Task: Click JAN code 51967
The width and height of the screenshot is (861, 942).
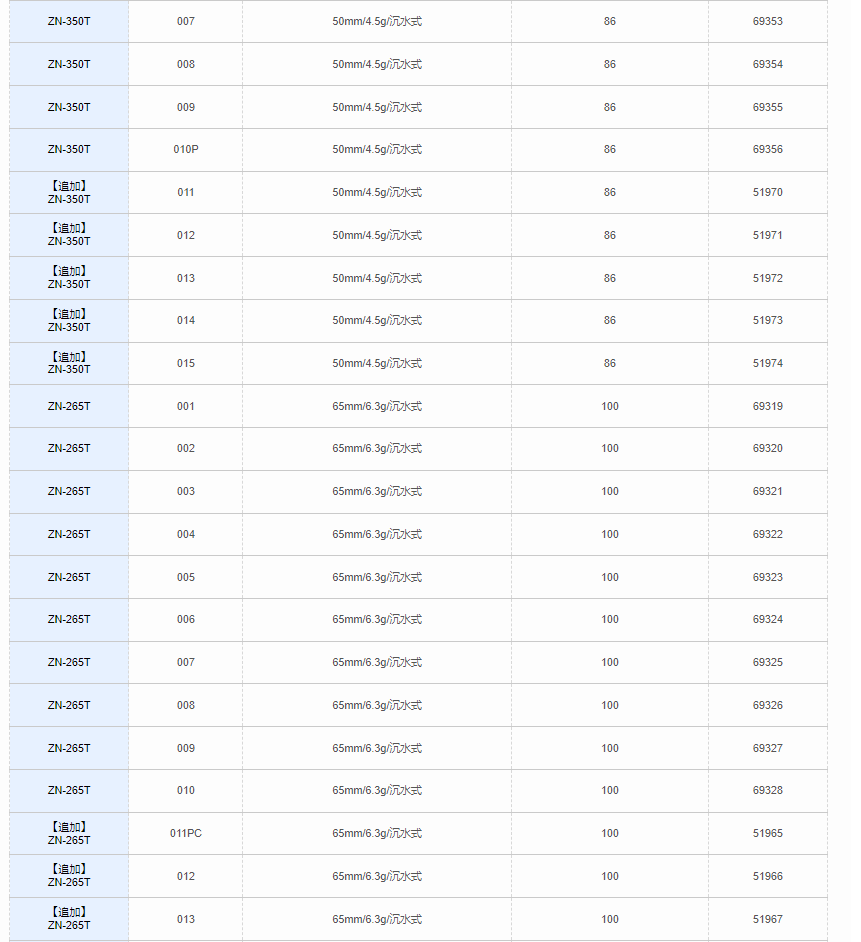Action: point(767,919)
